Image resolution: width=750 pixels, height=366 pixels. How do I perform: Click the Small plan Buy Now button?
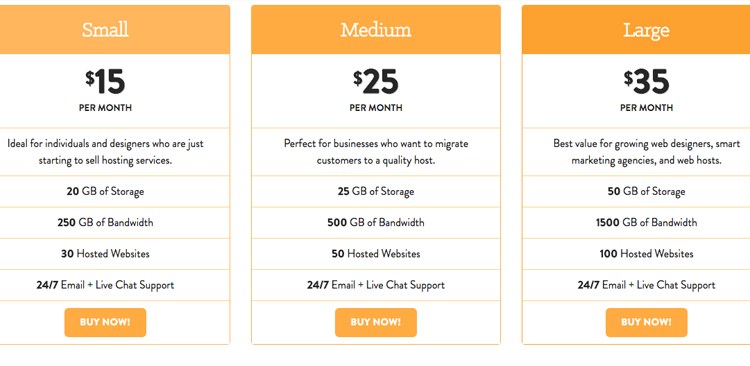coord(105,322)
